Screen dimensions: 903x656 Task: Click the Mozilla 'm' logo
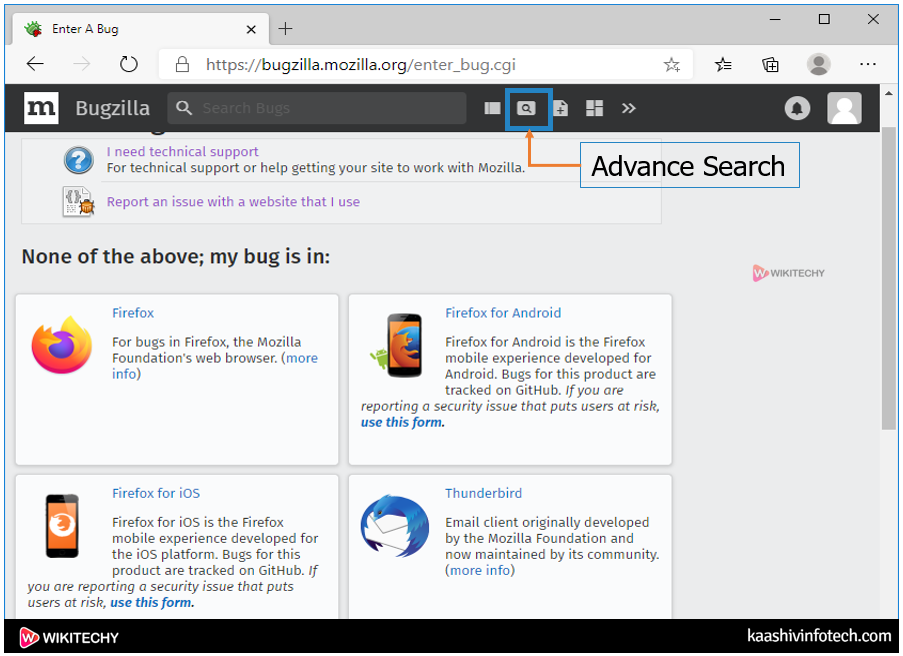tap(41, 108)
